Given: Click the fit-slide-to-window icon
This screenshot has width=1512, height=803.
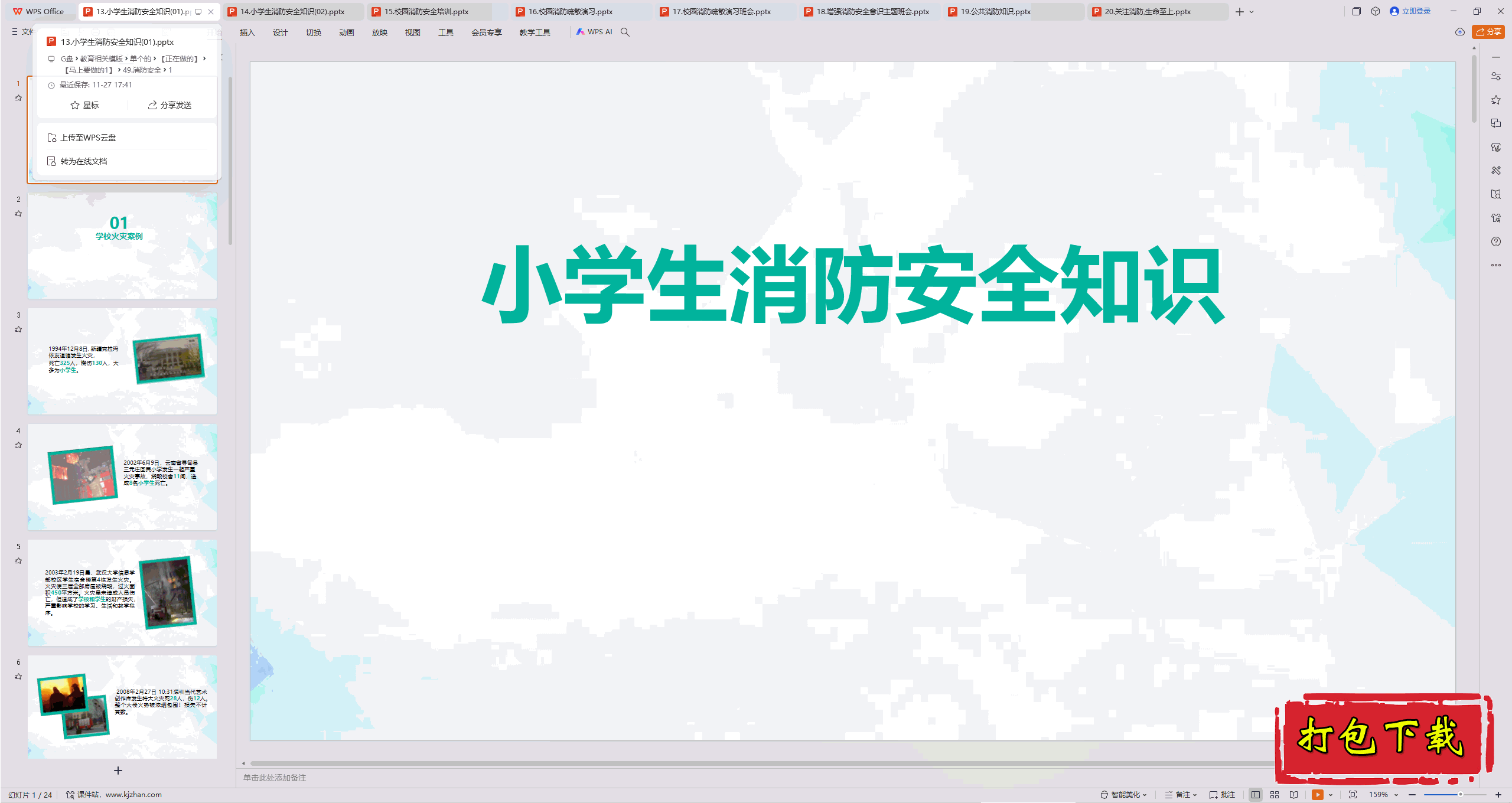Looking at the screenshot, I should pyautogui.click(x=1353, y=795).
